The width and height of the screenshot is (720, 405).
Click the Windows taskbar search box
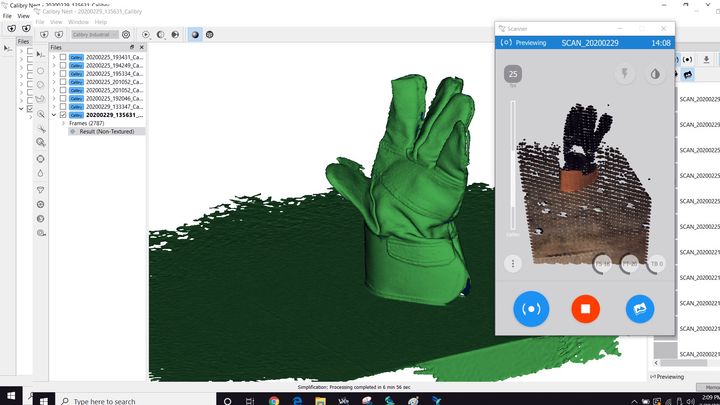(x=110, y=401)
